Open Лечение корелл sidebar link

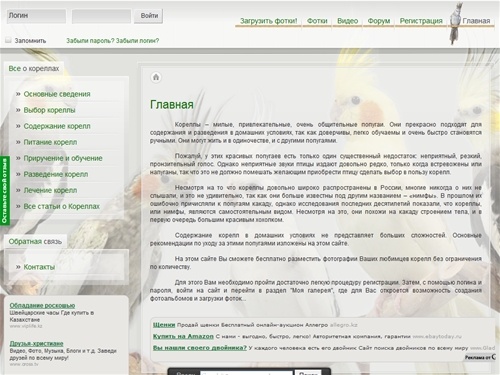[50, 190]
